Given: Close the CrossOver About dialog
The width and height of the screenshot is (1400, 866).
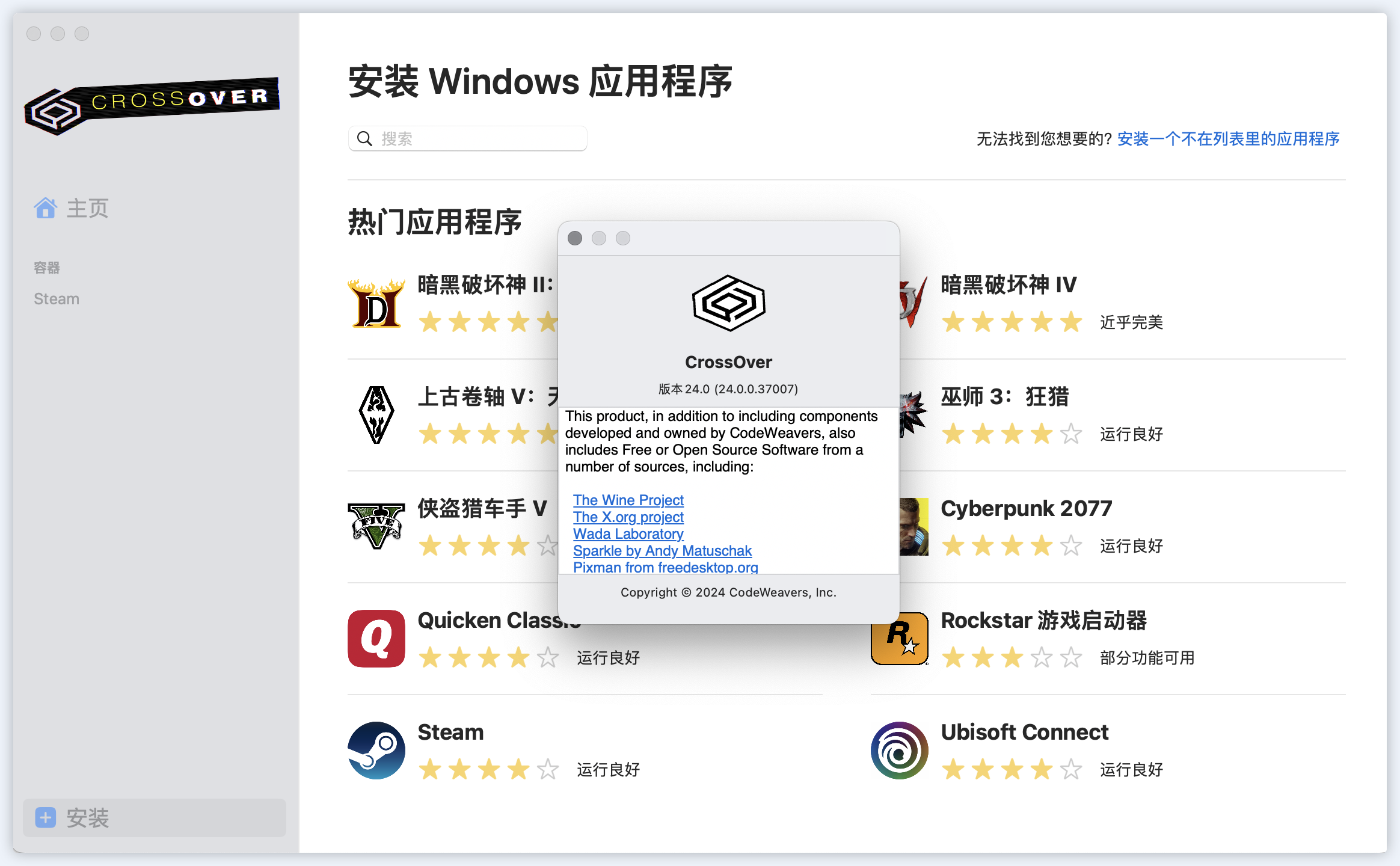Looking at the screenshot, I should pyautogui.click(x=575, y=238).
